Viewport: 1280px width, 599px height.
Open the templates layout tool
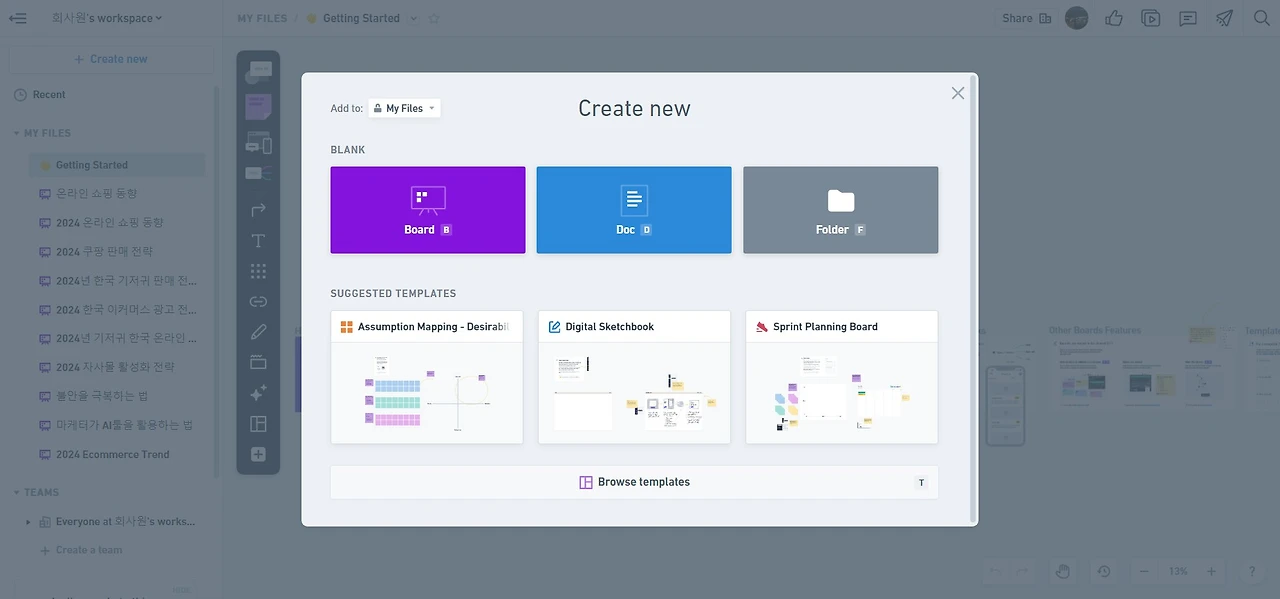258,424
